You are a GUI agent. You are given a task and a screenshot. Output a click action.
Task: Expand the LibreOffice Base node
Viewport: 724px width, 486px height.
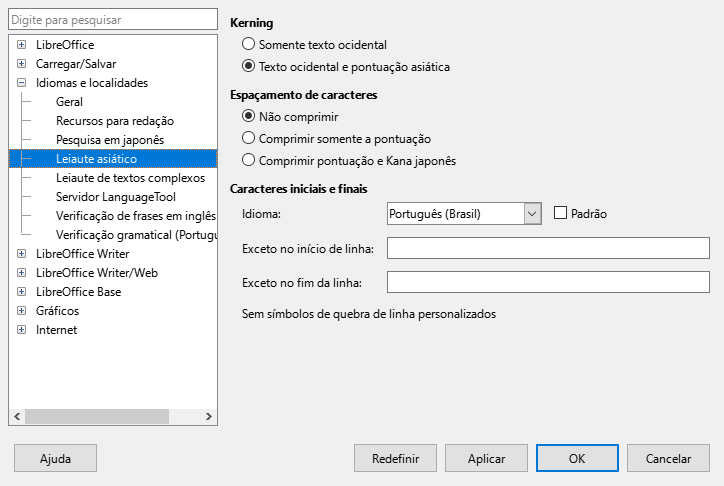pos(21,291)
